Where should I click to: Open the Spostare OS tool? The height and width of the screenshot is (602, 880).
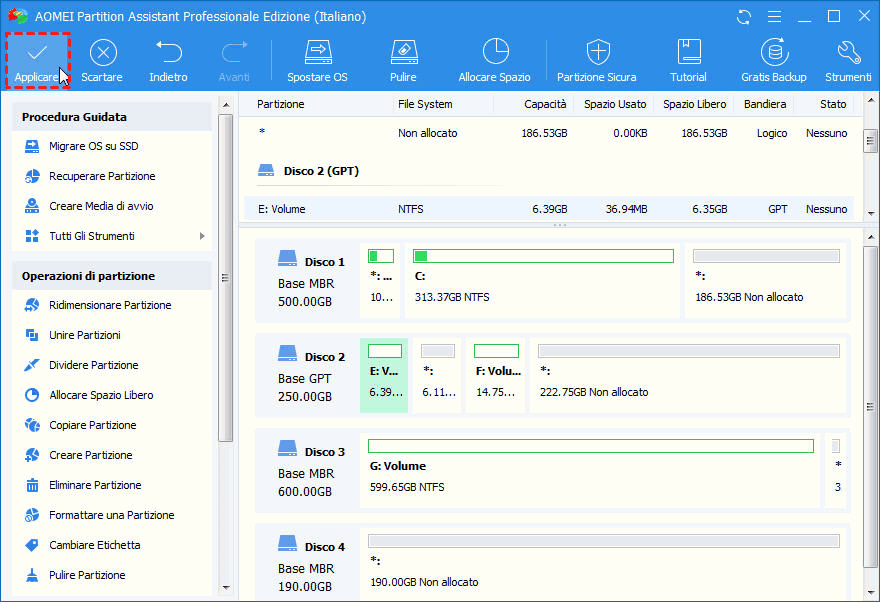click(317, 52)
